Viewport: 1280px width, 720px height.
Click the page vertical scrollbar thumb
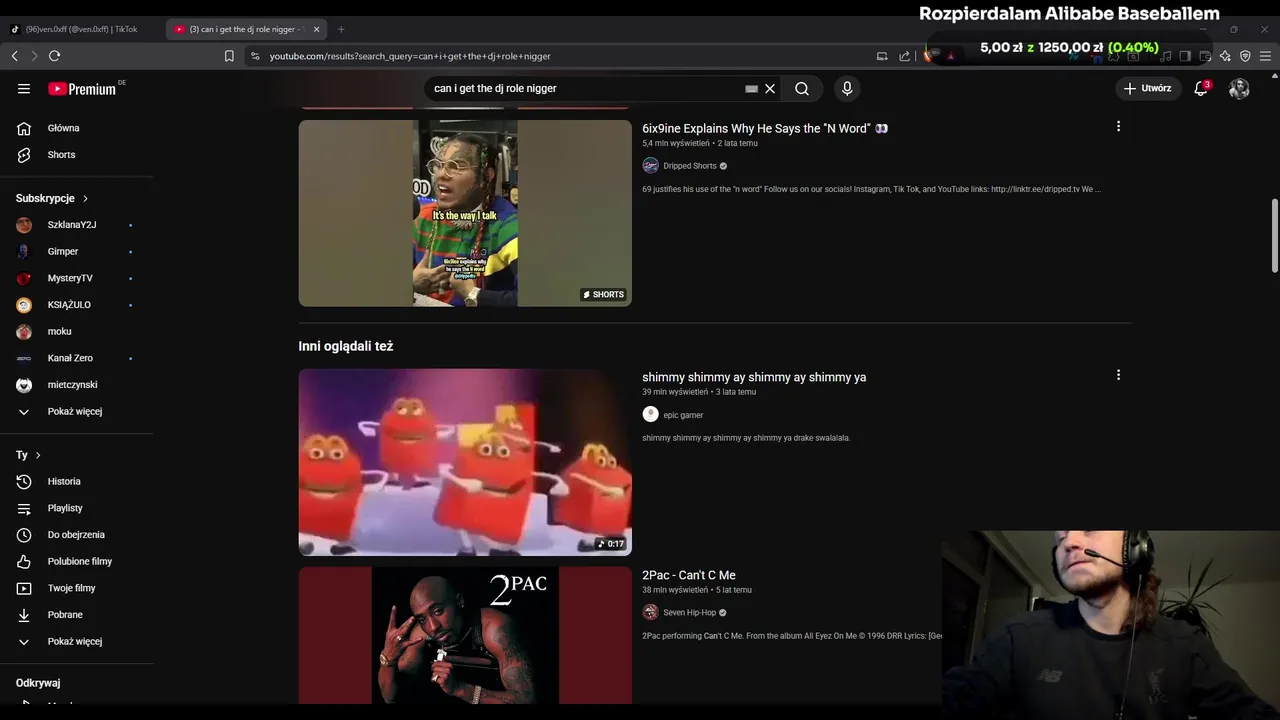coord(1275,235)
